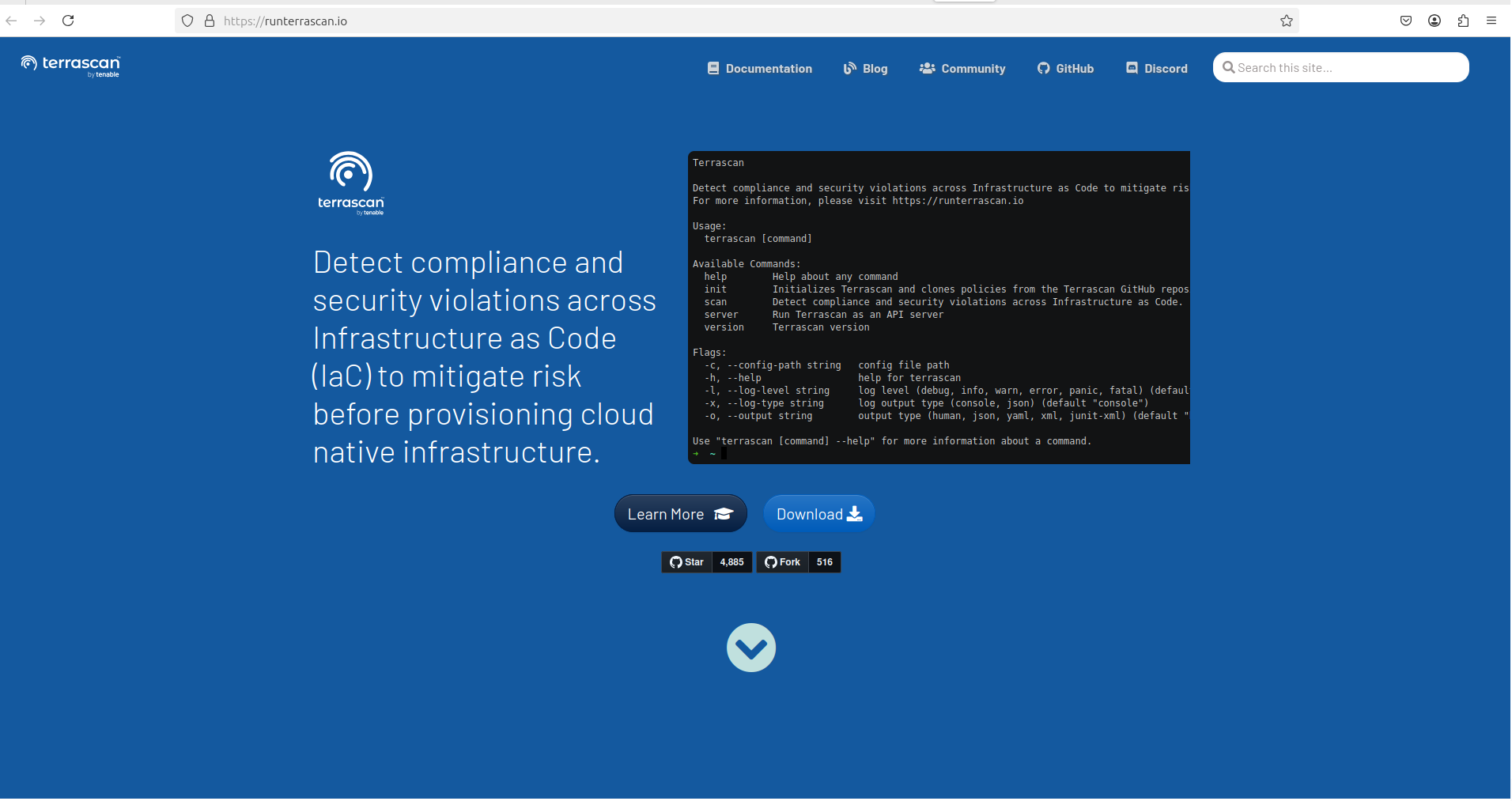Open the Discord nav link
The image size is (1512, 801).
(x=1157, y=69)
